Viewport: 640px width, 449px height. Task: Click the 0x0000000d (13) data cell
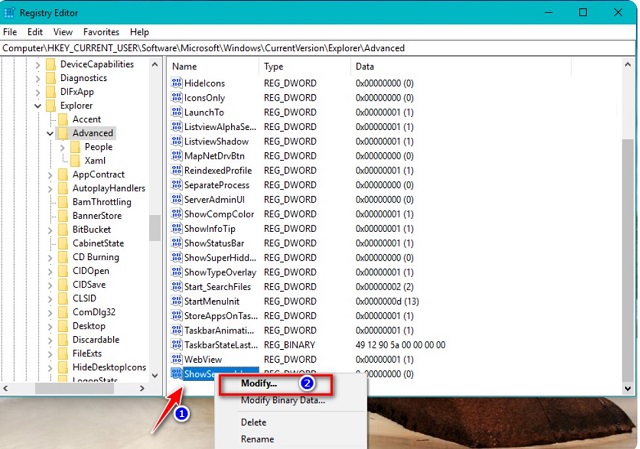tap(387, 301)
